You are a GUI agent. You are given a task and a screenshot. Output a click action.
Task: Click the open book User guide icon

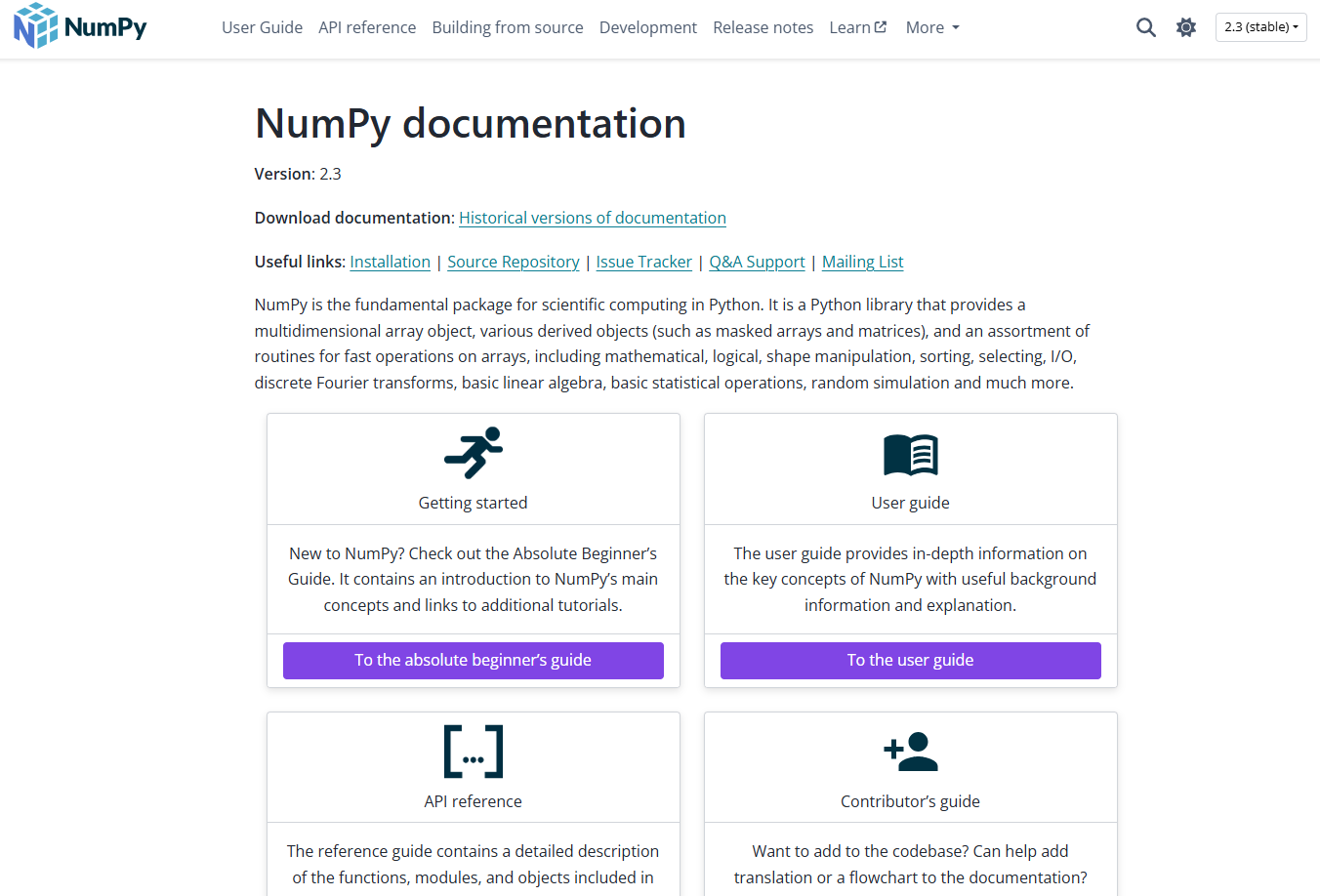(911, 455)
